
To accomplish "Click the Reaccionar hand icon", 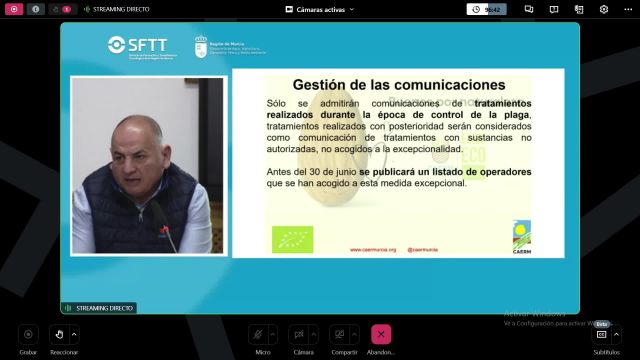I will point(59,335).
